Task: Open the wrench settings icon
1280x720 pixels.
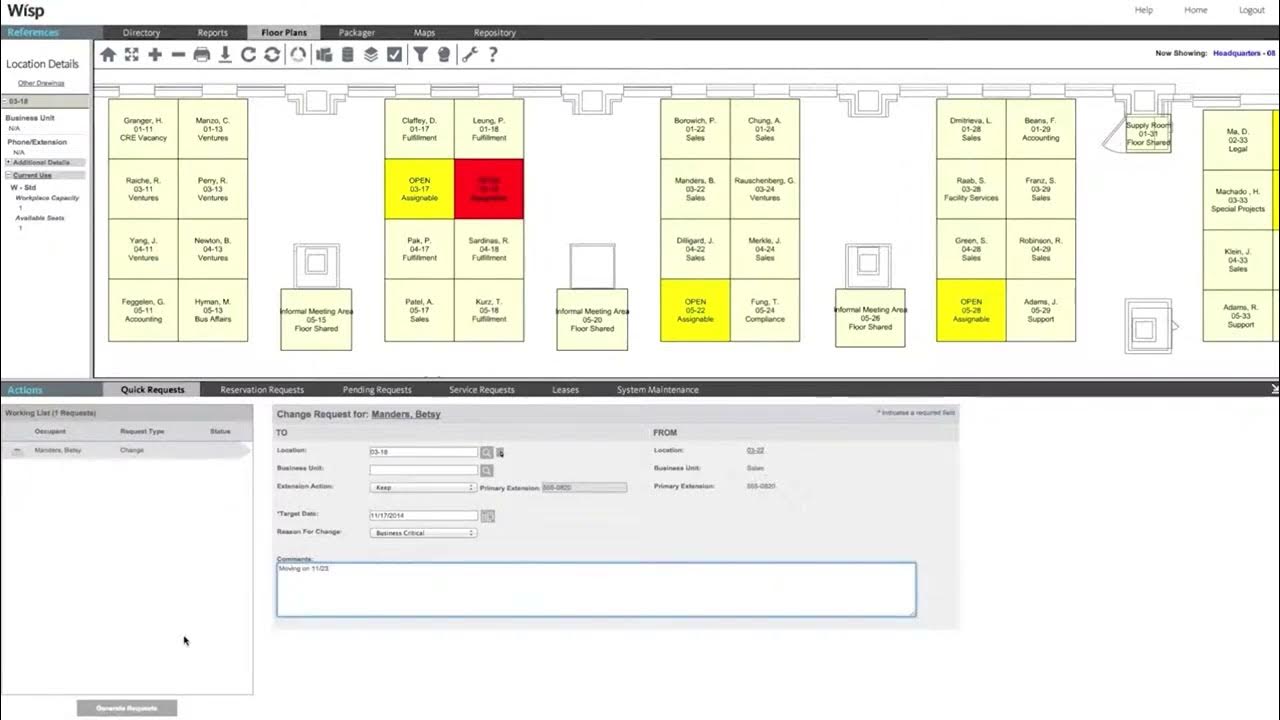Action: pos(470,55)
